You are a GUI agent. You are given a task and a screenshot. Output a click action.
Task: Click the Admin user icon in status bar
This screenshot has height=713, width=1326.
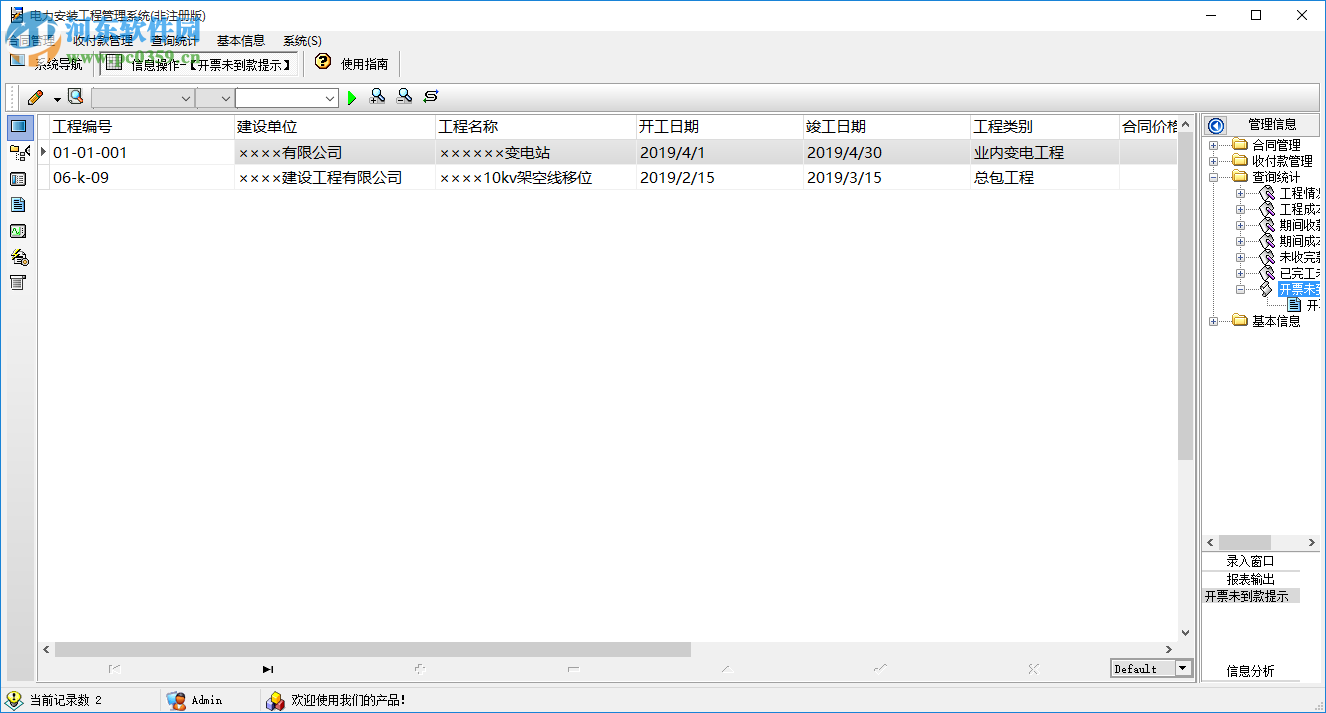176,701
